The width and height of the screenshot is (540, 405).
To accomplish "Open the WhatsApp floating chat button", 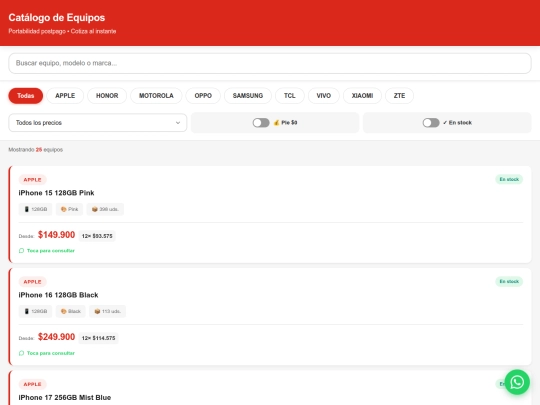I will point(517,382).
